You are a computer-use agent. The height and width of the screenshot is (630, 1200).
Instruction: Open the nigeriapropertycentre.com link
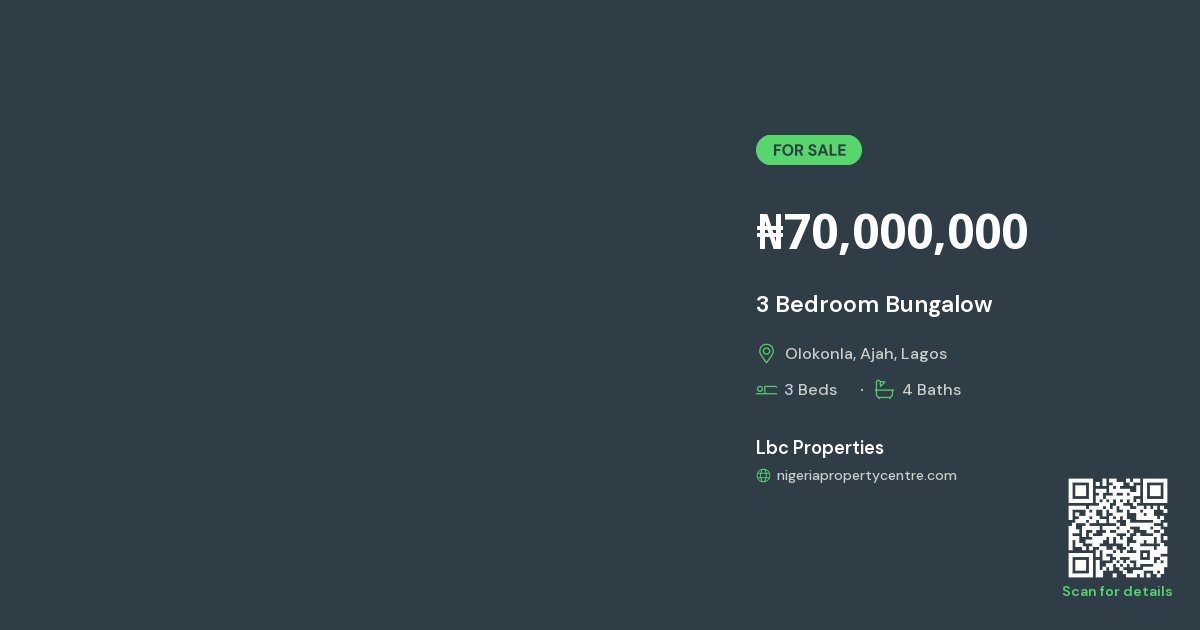point(867,476)
